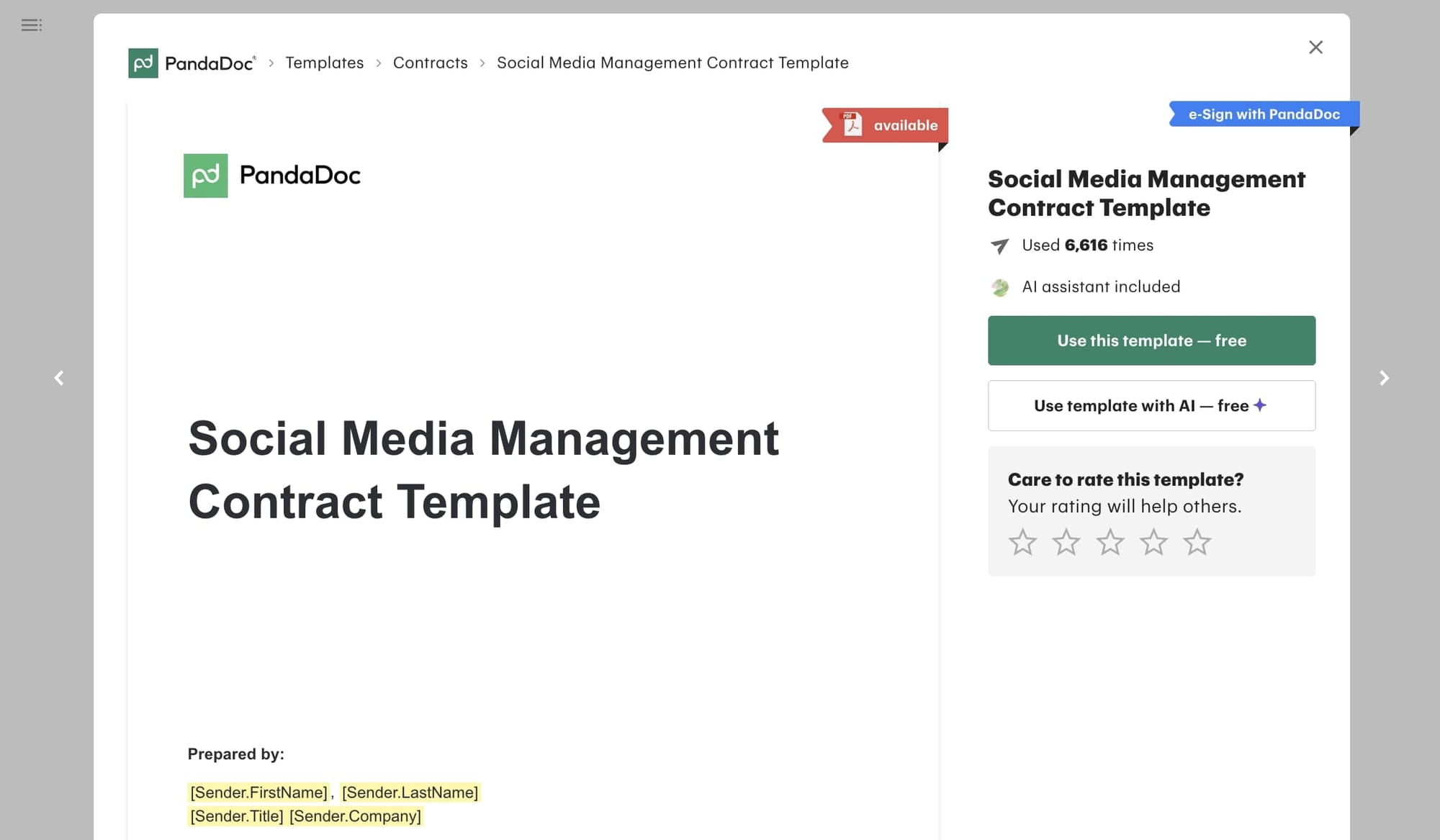Select the middle rating star
The image size is (1440, 840).
[1110, 542]
